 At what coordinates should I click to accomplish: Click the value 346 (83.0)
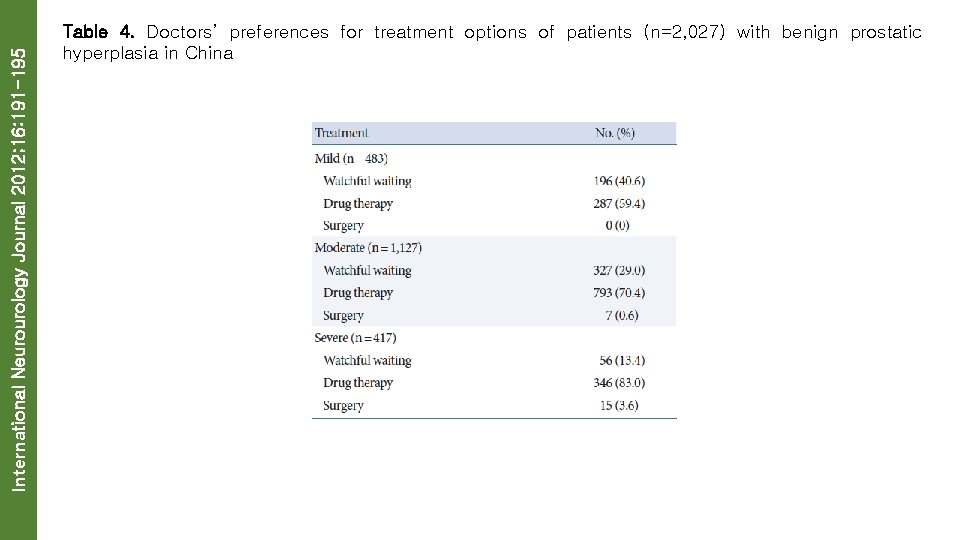pyautogui.click(x=619, y=383)
